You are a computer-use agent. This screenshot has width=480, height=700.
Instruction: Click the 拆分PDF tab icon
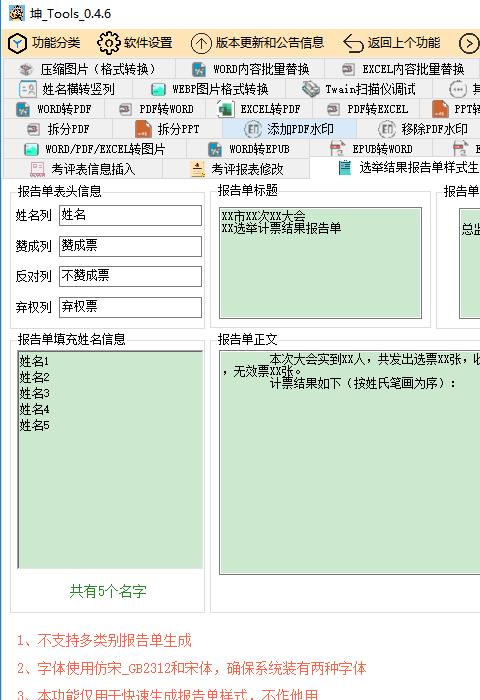click(x=33, y=129)
